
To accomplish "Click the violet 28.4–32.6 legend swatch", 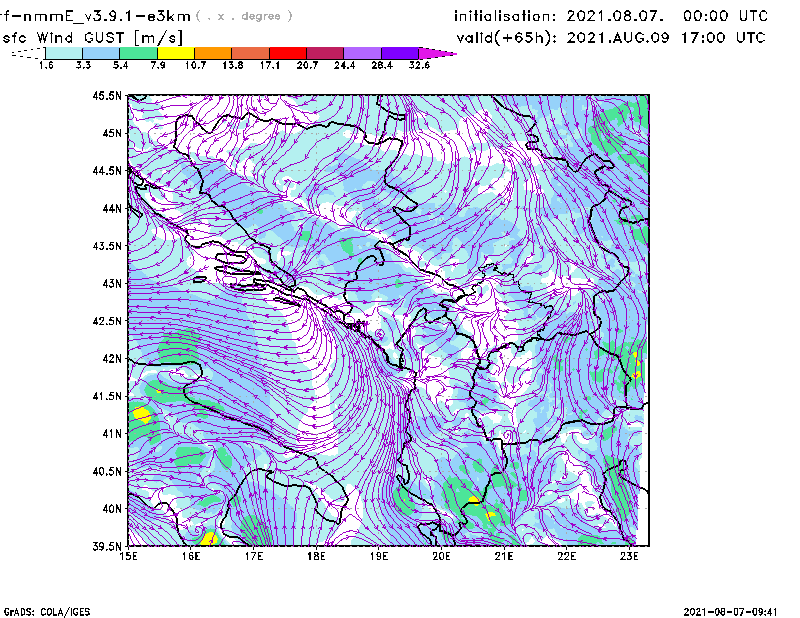I will pyautogui.click(x=400, y=53).
